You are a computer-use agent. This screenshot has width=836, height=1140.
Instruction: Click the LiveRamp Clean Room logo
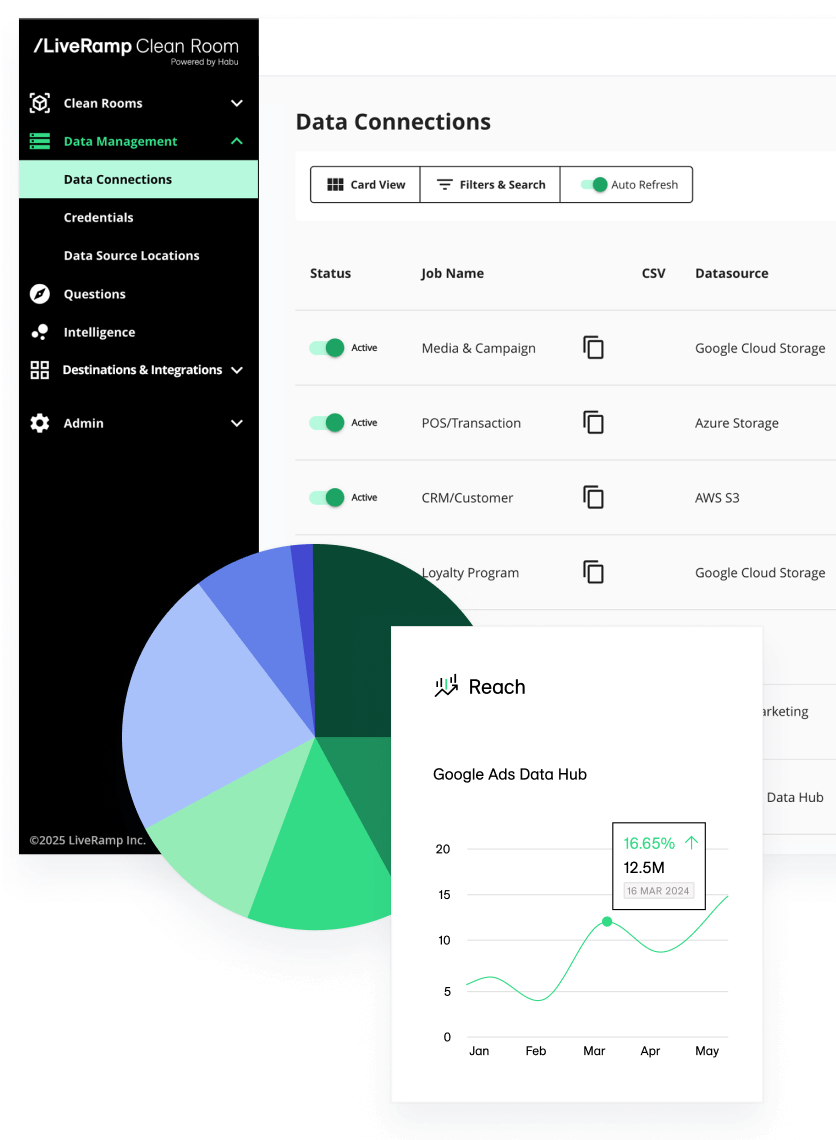(136, 50)
